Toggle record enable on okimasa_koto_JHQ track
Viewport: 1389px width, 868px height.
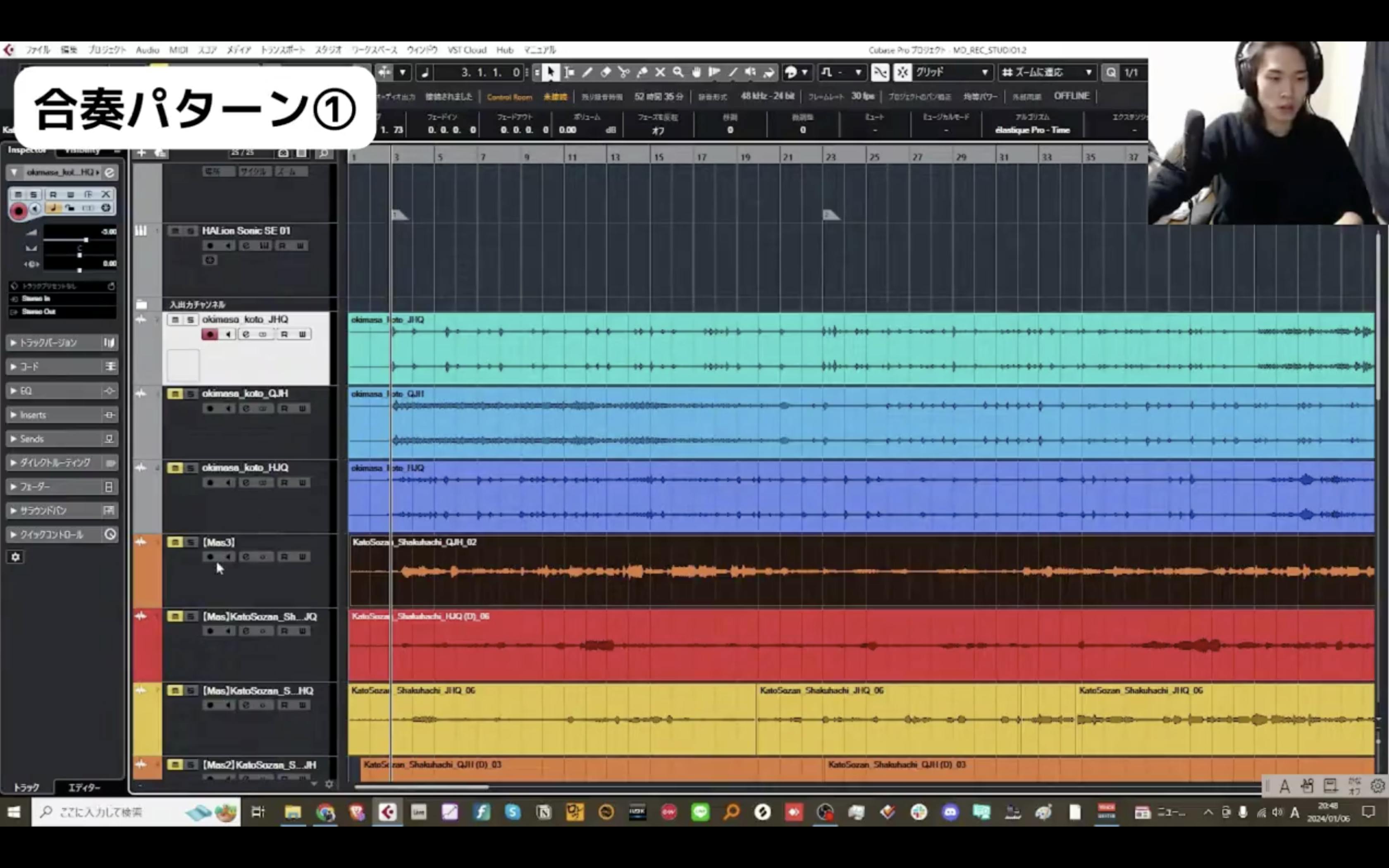point(210,334)
